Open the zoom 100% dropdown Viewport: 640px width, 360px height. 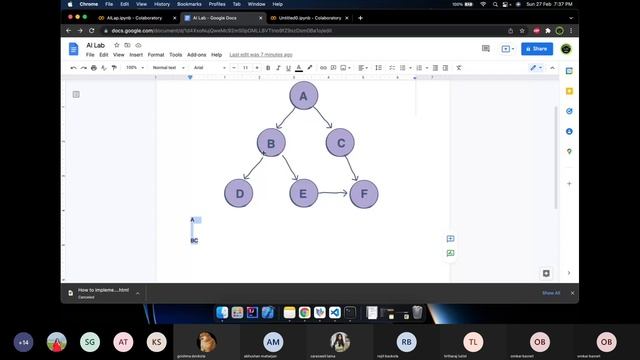tap(135, 68)
